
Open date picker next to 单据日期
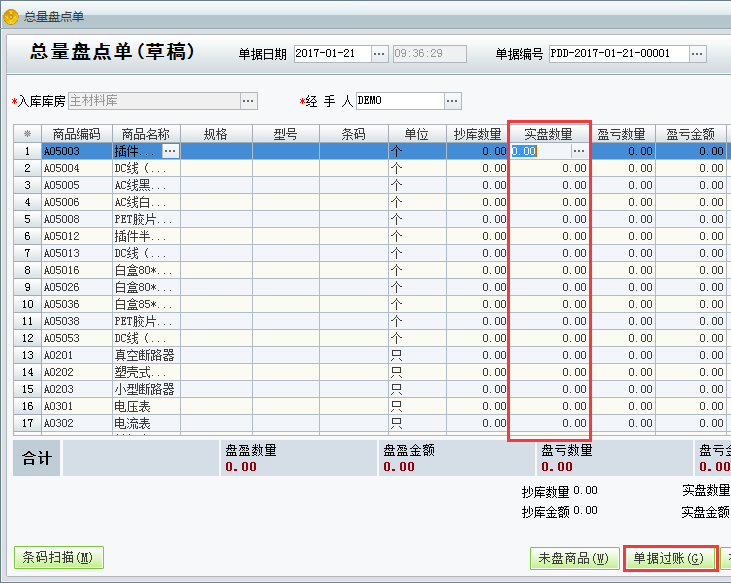coord(379,54)
